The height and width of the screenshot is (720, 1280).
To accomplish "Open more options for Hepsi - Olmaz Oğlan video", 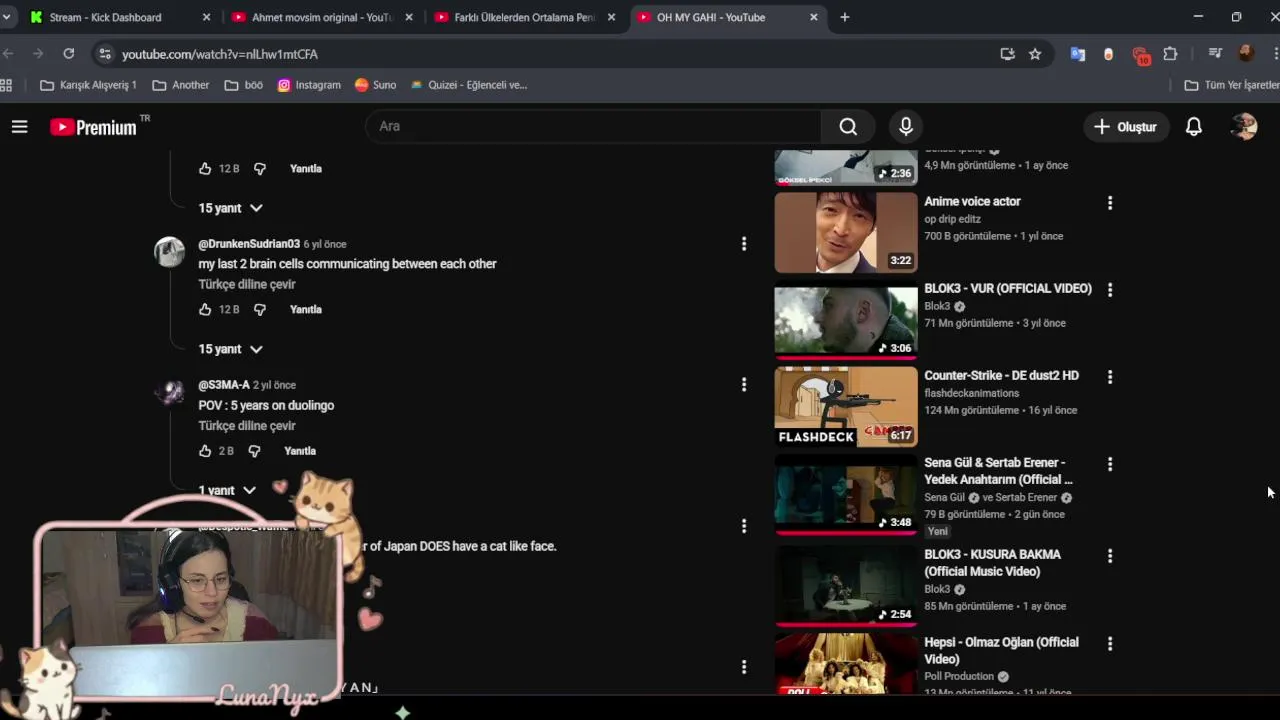I will click(x=1109, y=644).
